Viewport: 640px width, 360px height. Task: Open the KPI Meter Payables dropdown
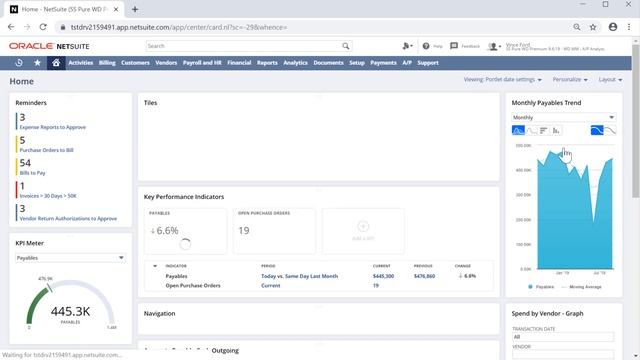point(70,258)
